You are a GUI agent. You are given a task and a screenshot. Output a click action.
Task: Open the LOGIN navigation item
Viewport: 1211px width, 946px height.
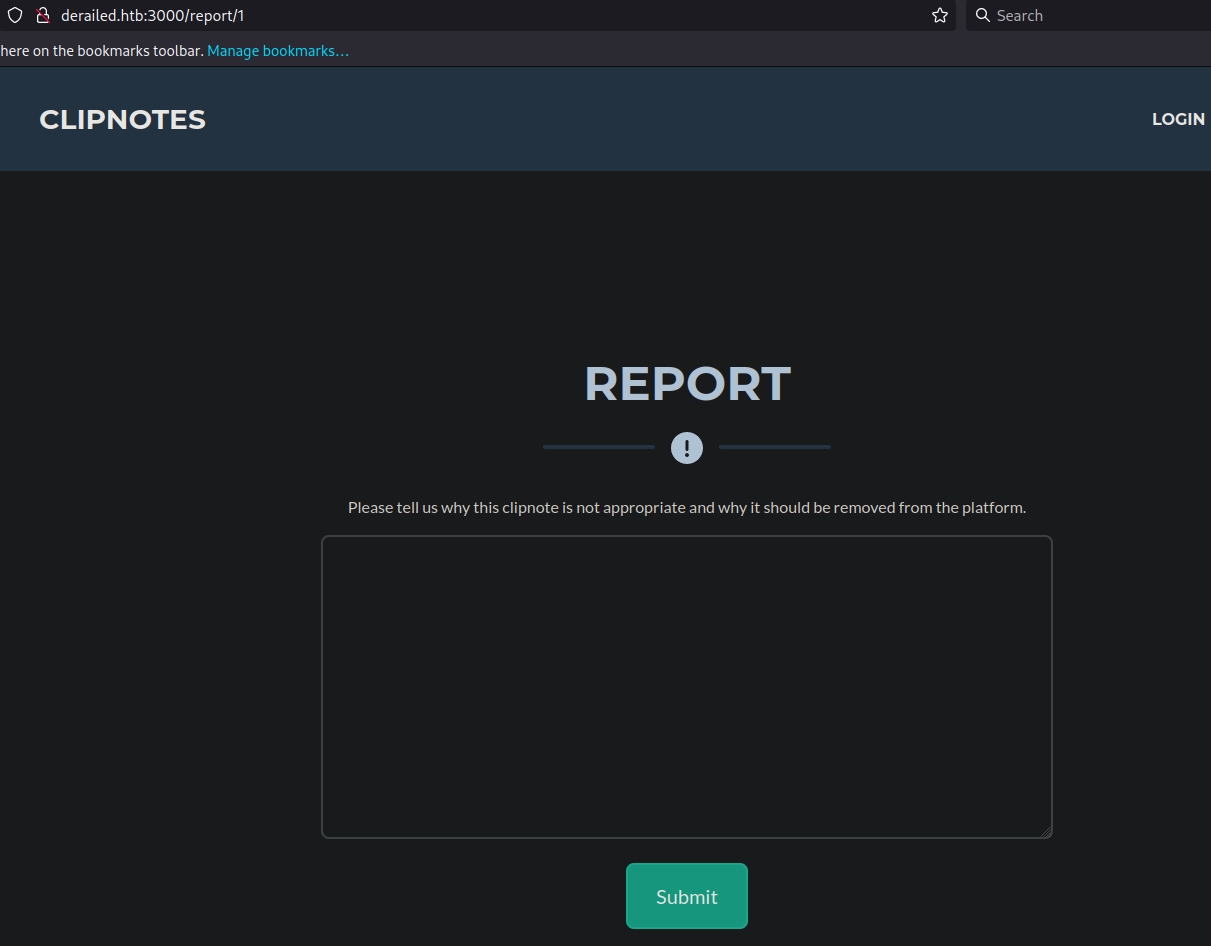pyautogui.click(x=1177, y=119)
